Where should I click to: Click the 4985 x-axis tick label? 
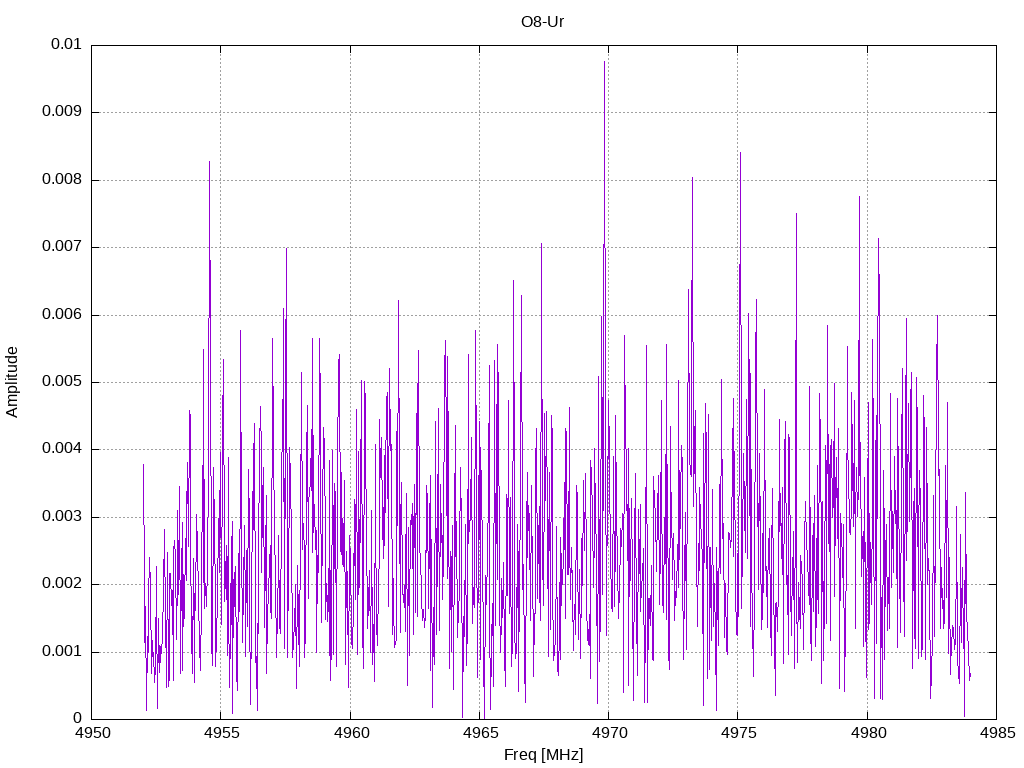[997, 733]
